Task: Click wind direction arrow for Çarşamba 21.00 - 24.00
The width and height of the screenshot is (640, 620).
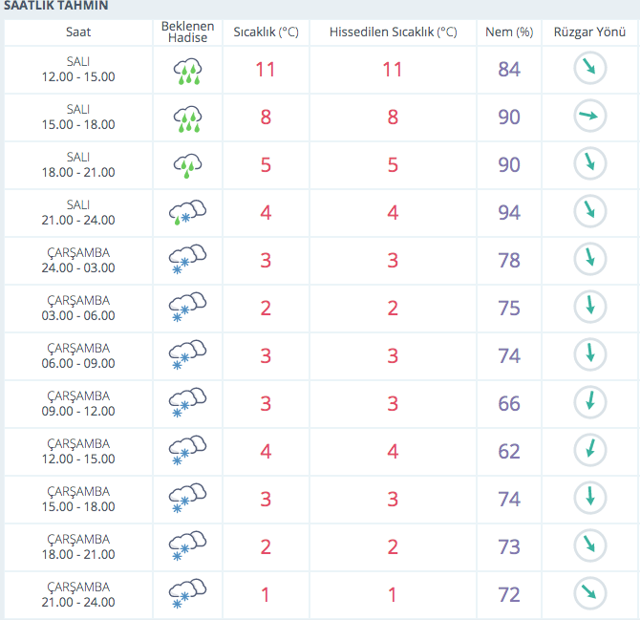Action: pyautogui.click(x=590, y=594)
